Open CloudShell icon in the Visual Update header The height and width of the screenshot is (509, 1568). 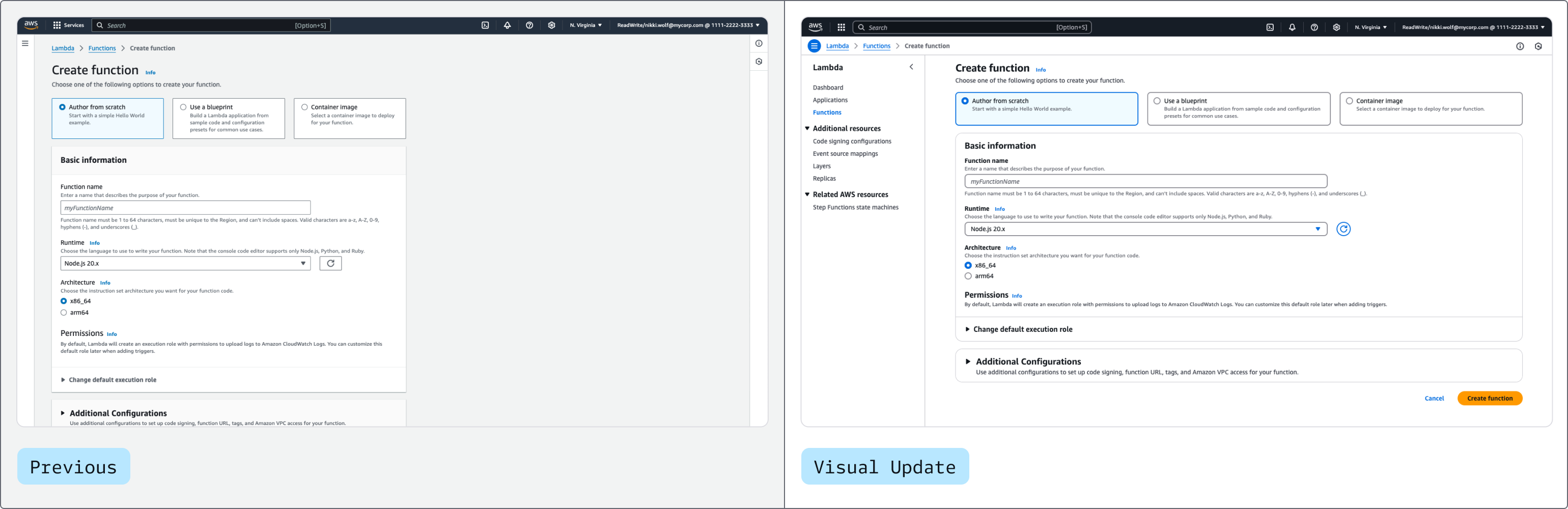pos(1270,27)
